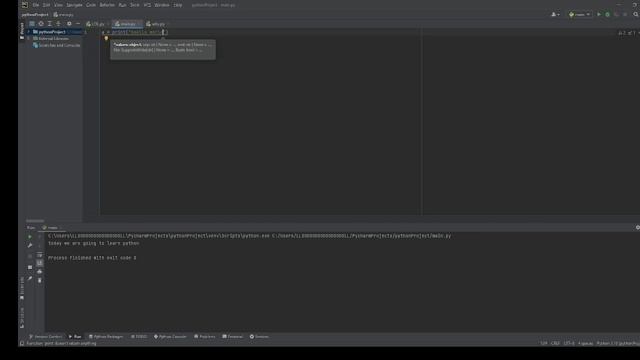Open the Project view selector dropdown

point(32,24)
